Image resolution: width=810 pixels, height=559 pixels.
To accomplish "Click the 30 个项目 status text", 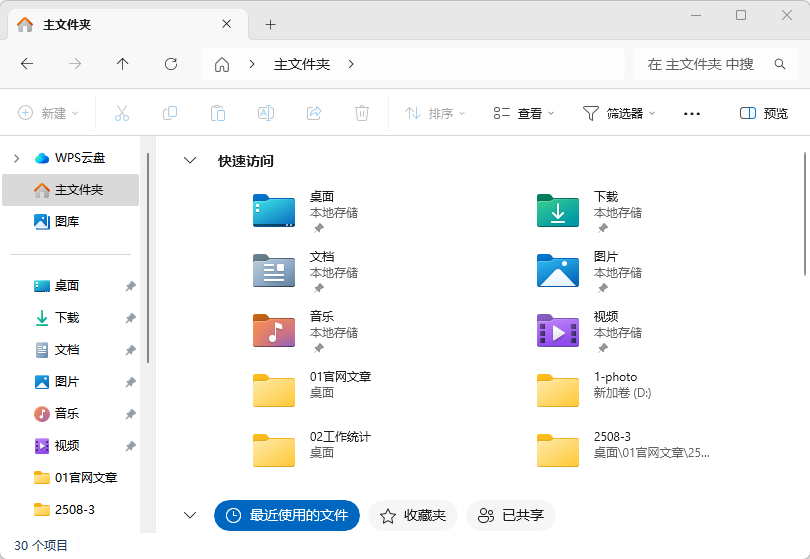I will (41, 546).
